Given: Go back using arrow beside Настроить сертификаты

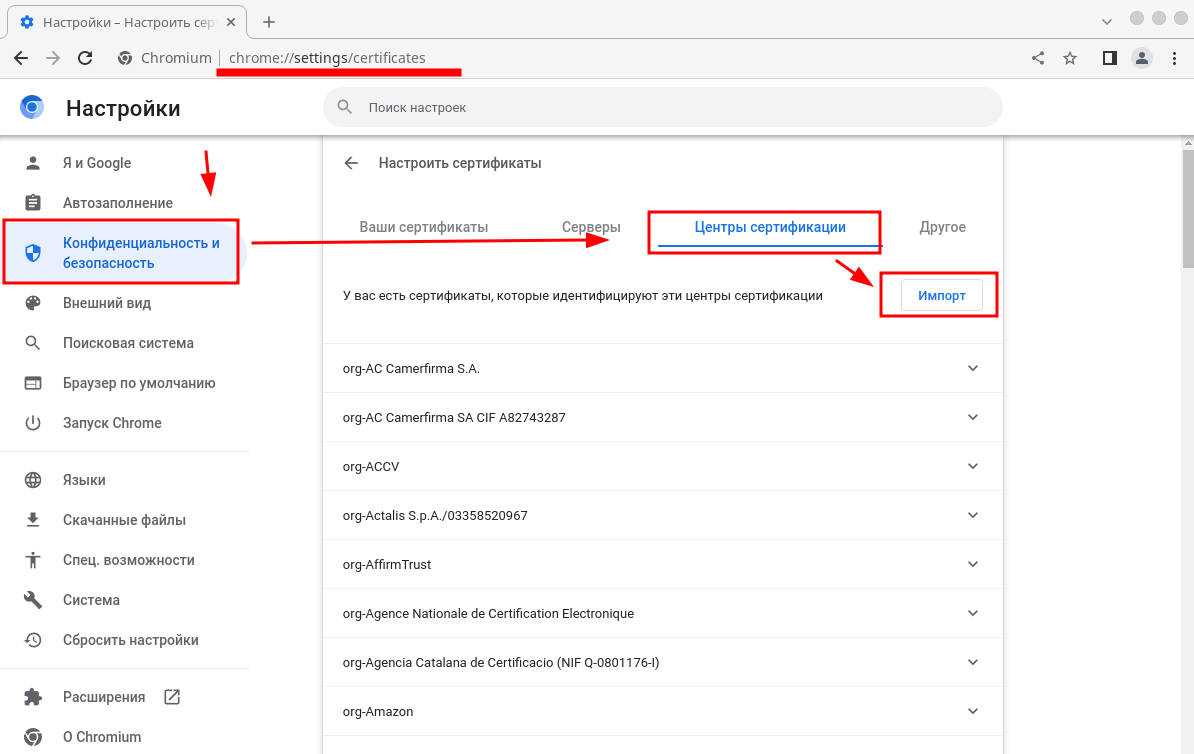Looking at the screenshot, I should [x=351, y=163].
